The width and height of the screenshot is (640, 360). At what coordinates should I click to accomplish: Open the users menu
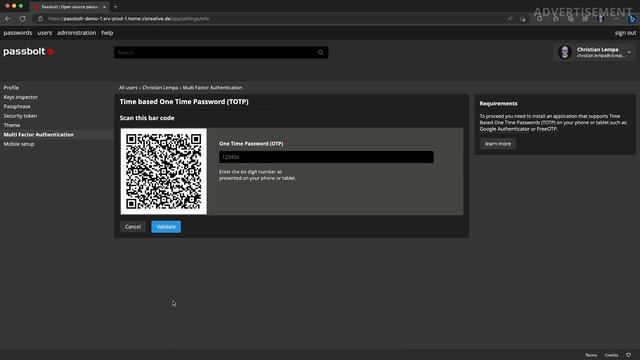44,33
